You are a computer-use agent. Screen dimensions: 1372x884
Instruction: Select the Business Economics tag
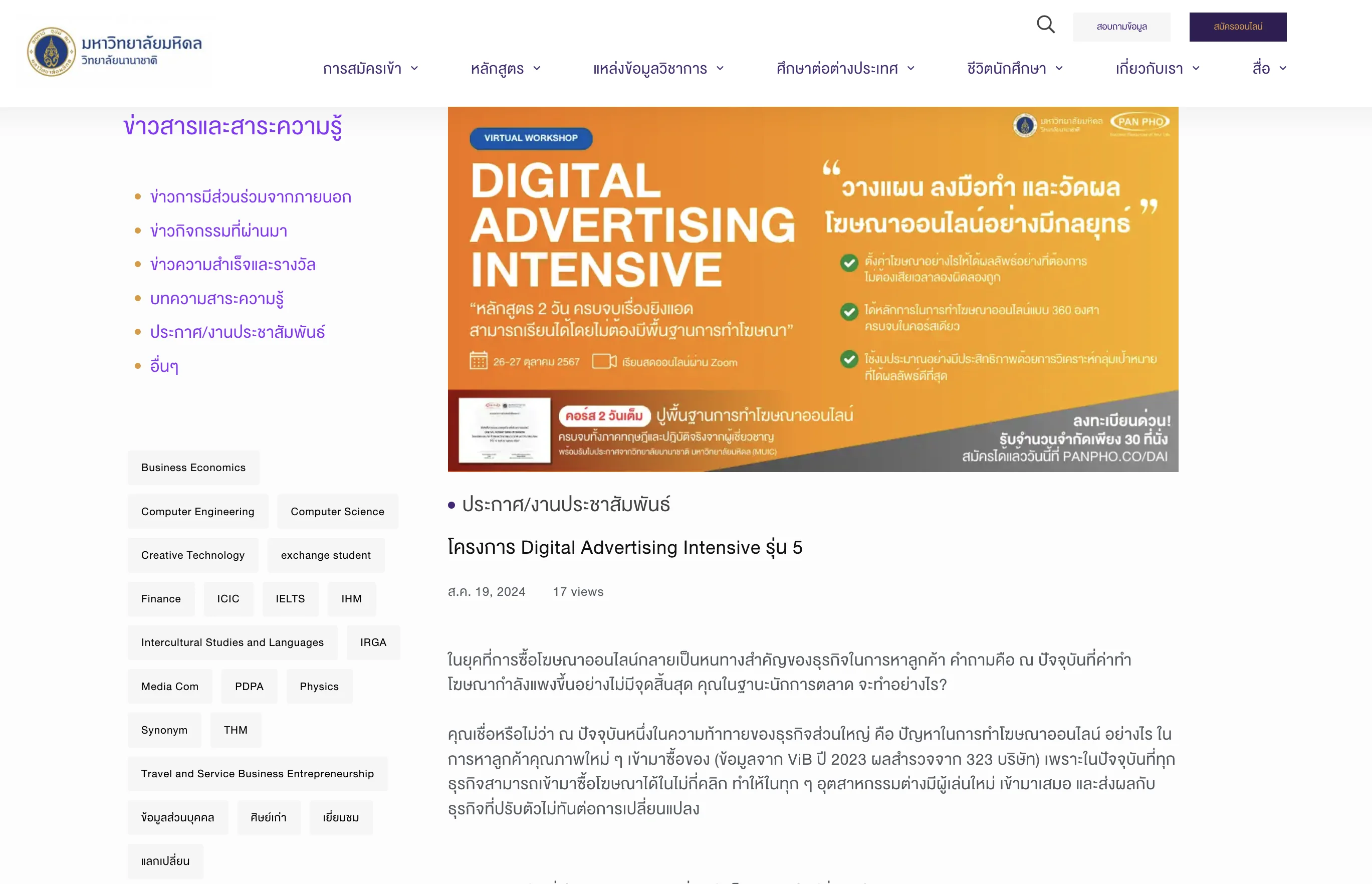click(x=193, y=468)
